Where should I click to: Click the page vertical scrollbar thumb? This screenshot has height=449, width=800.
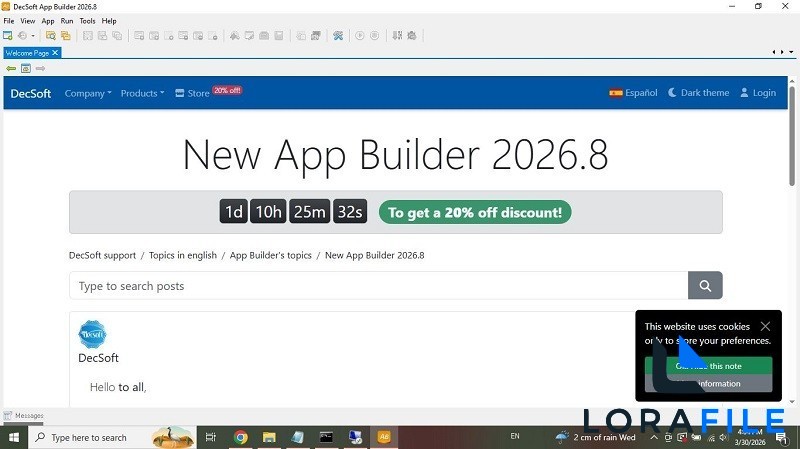click(791, 136)
